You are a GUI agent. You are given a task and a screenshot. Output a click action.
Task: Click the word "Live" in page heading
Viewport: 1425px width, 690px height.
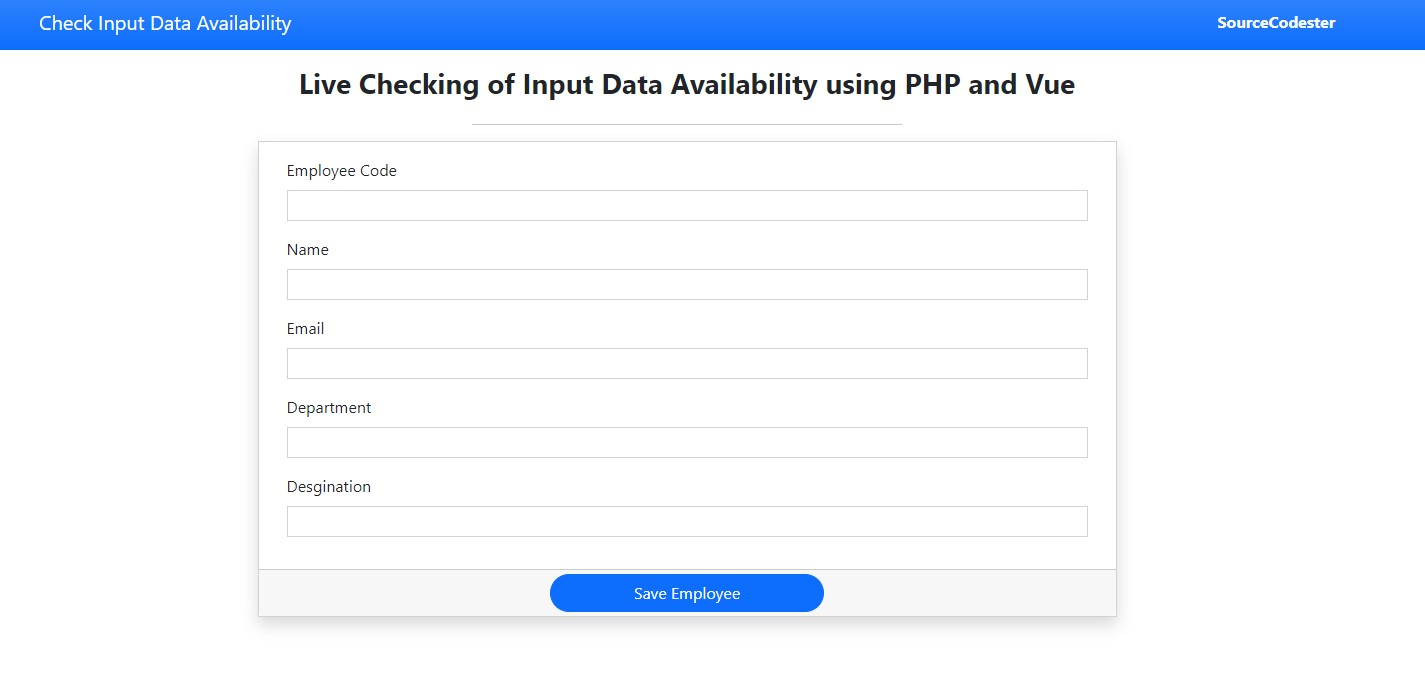(325, 85)
